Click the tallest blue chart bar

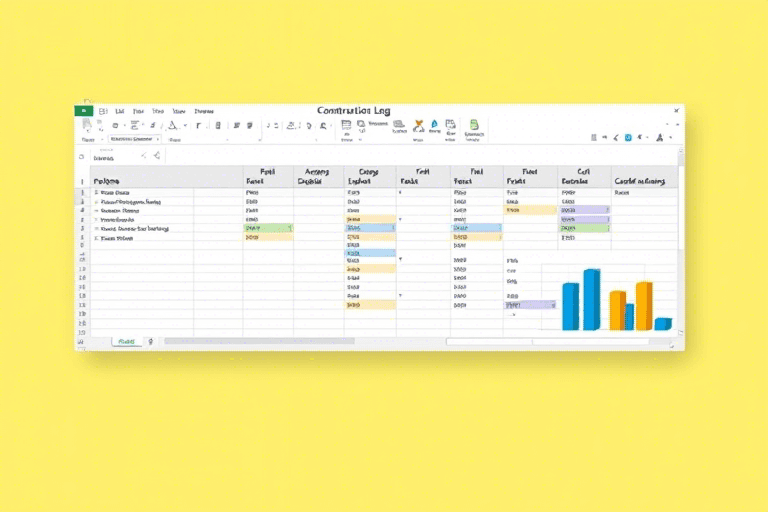pyautogui.click(x=592, y=299)
